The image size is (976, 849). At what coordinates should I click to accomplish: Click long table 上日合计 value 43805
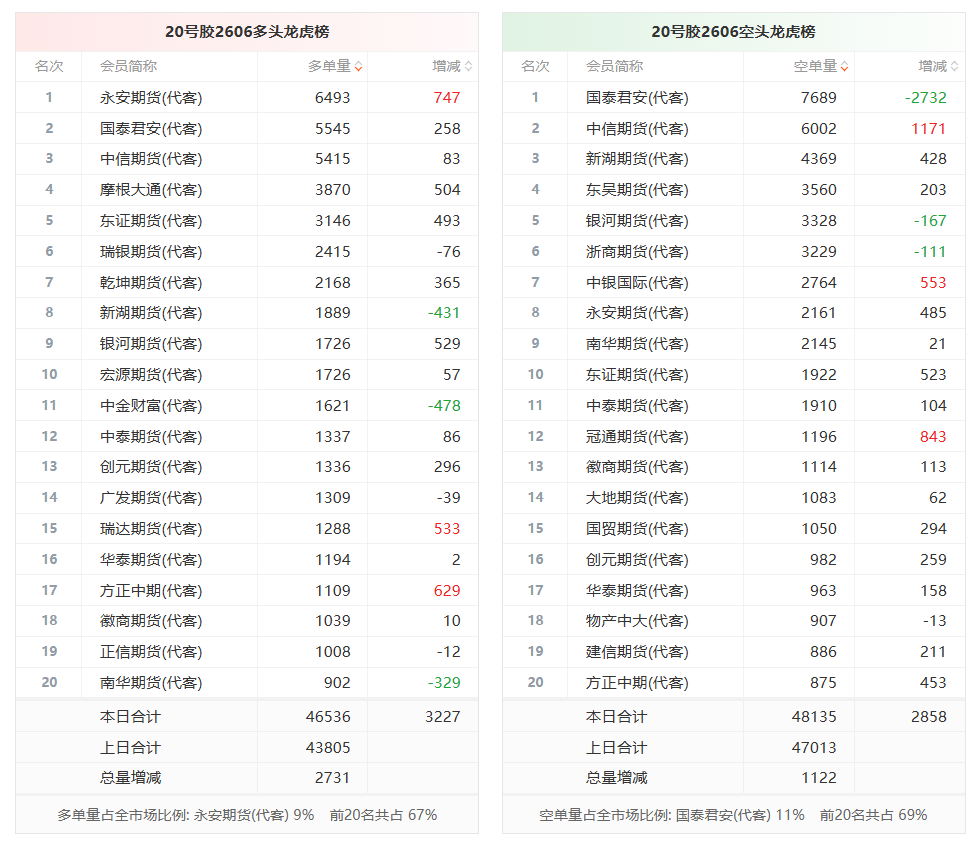pyautogui.click(x=328, y=748)
